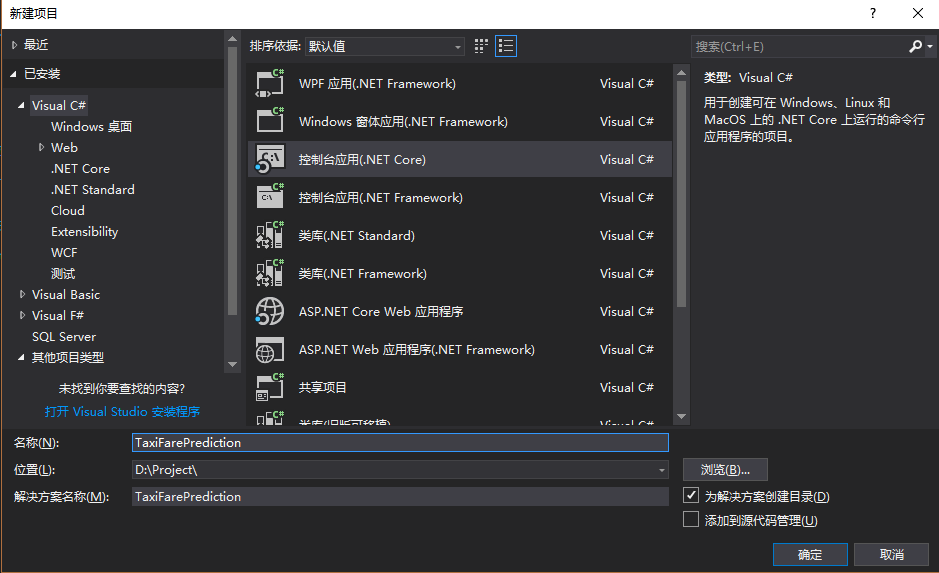Collapse the 已安装 tree node
Viewport: 939px width, 573px height.
point(13,74)
